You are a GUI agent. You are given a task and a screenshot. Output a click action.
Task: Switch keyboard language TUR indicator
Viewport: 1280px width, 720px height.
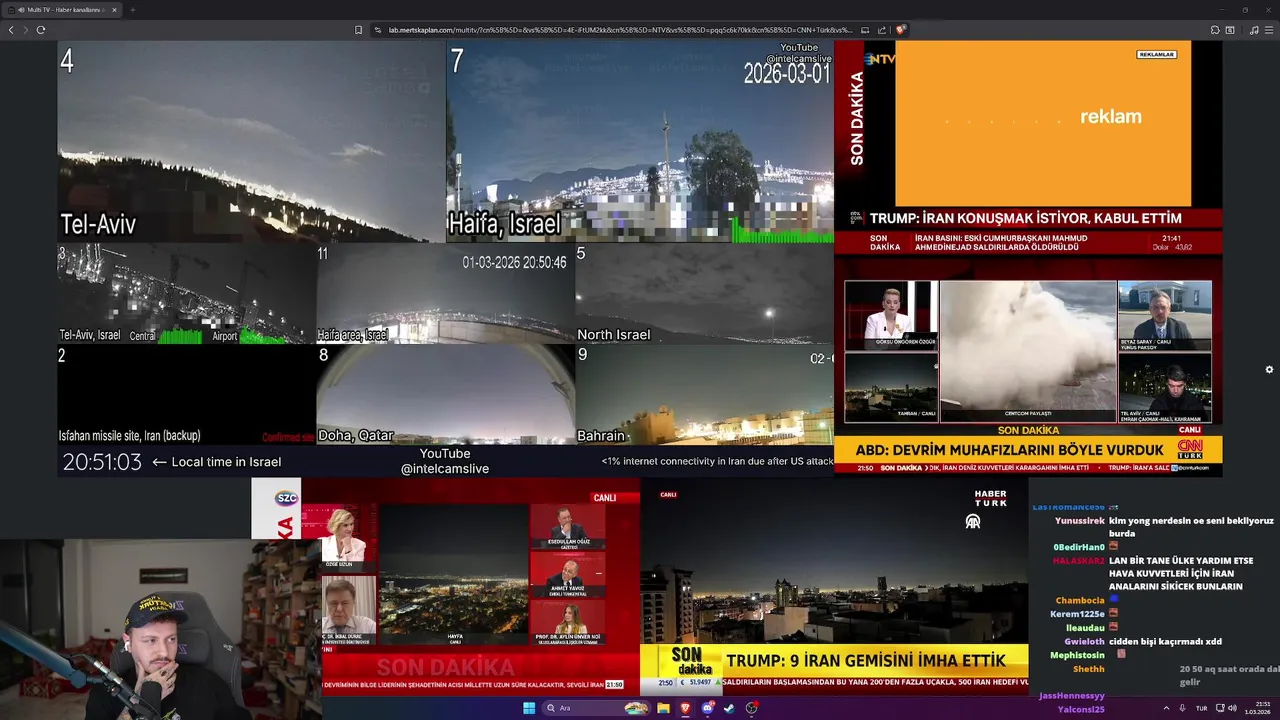pos(1201,708)
